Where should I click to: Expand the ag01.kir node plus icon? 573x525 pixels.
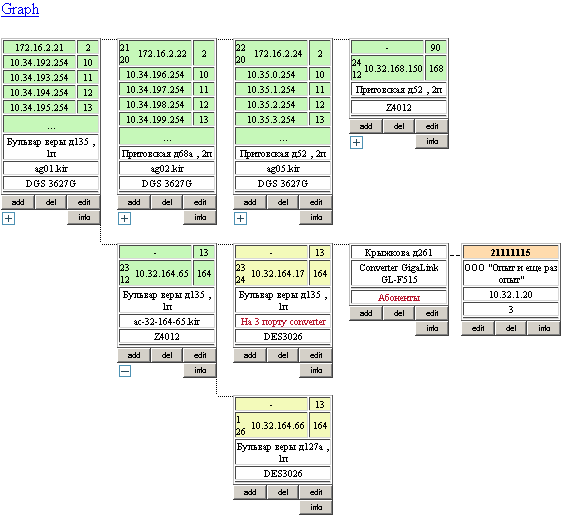tap(8, 218)
